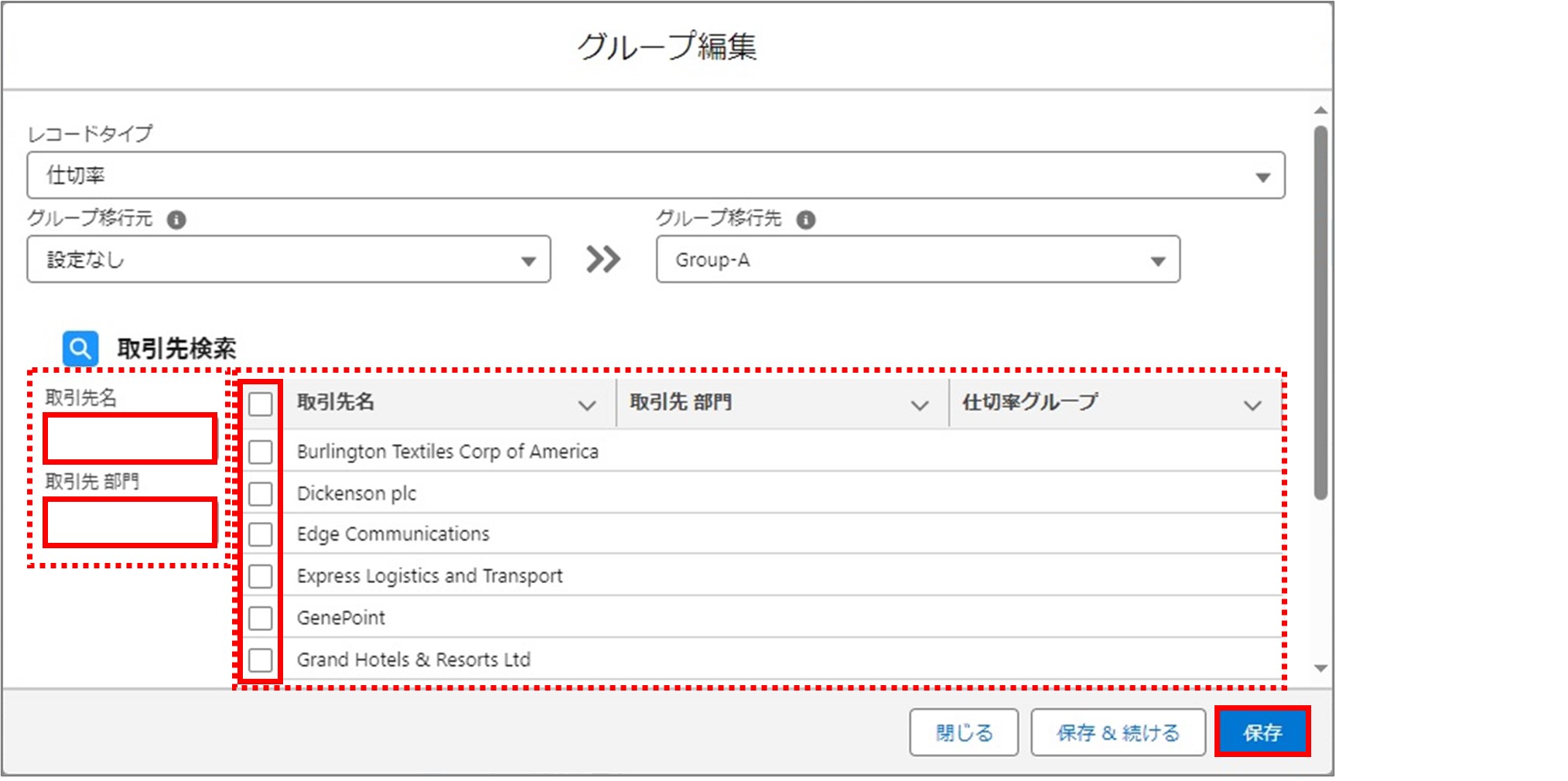Expand the レコードタイプ dropdown
The height and width of the screenshot is (781, 1568).
655,176
